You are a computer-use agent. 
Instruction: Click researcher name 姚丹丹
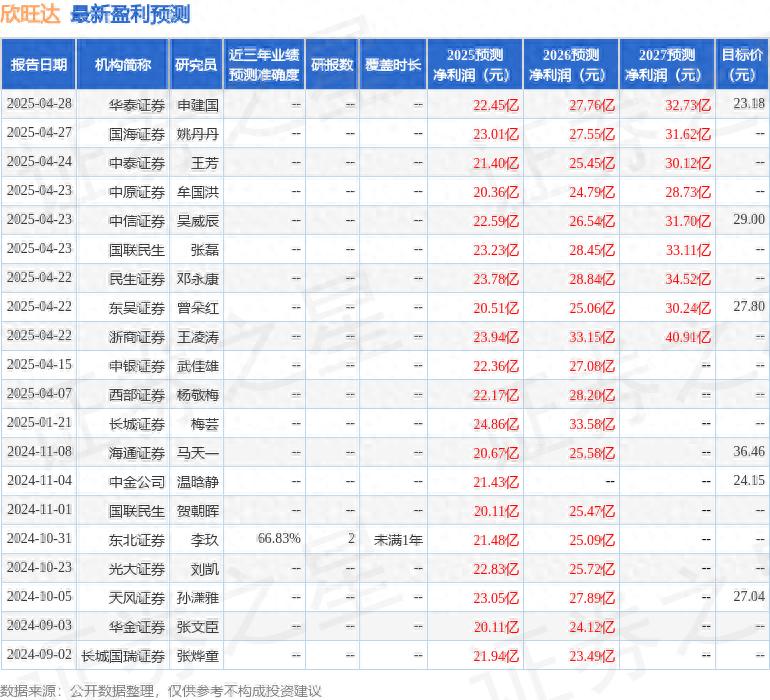[198, 134]
